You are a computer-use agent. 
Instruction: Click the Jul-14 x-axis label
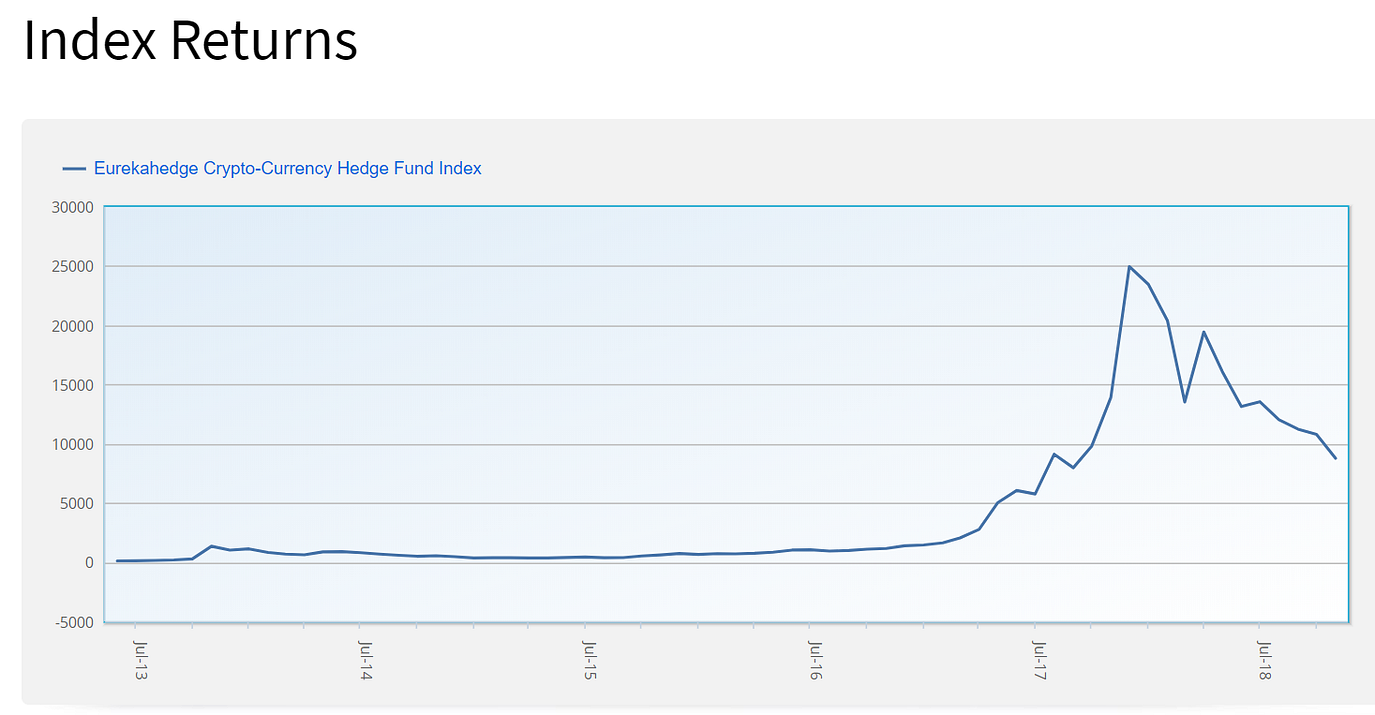click(x=365, y=662)
